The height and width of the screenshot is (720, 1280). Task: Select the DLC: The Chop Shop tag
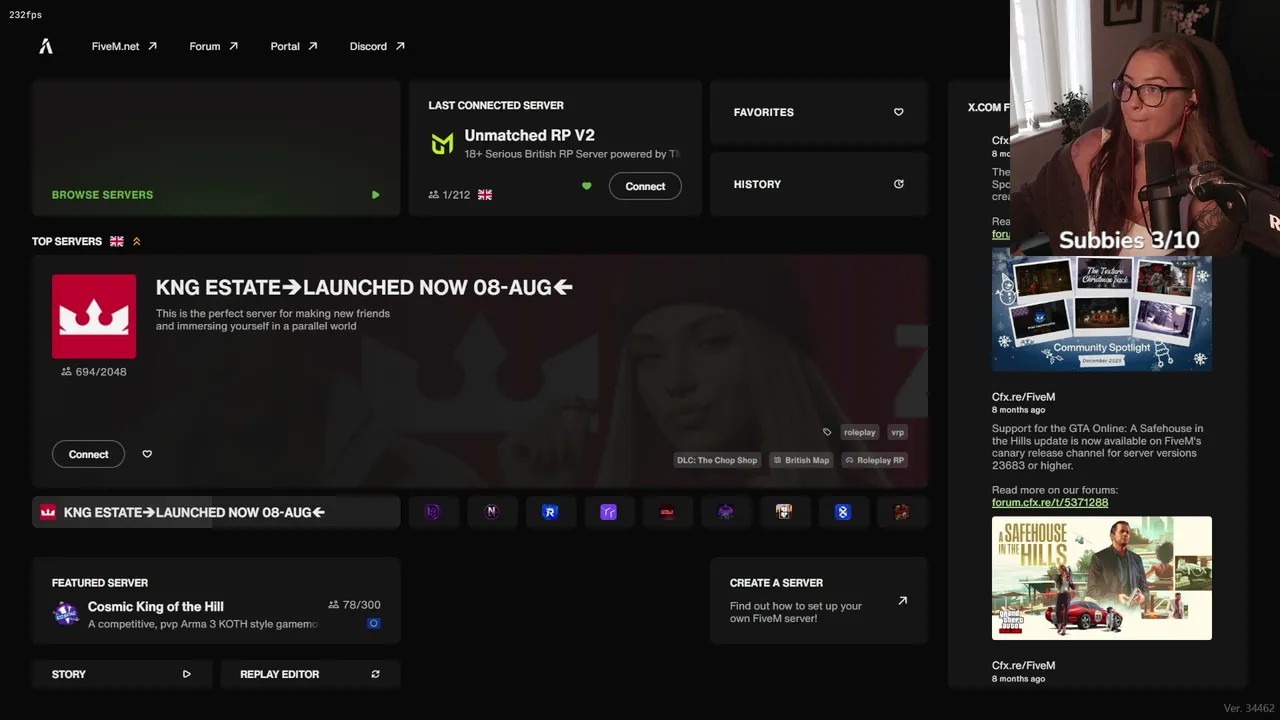(717, 460)
